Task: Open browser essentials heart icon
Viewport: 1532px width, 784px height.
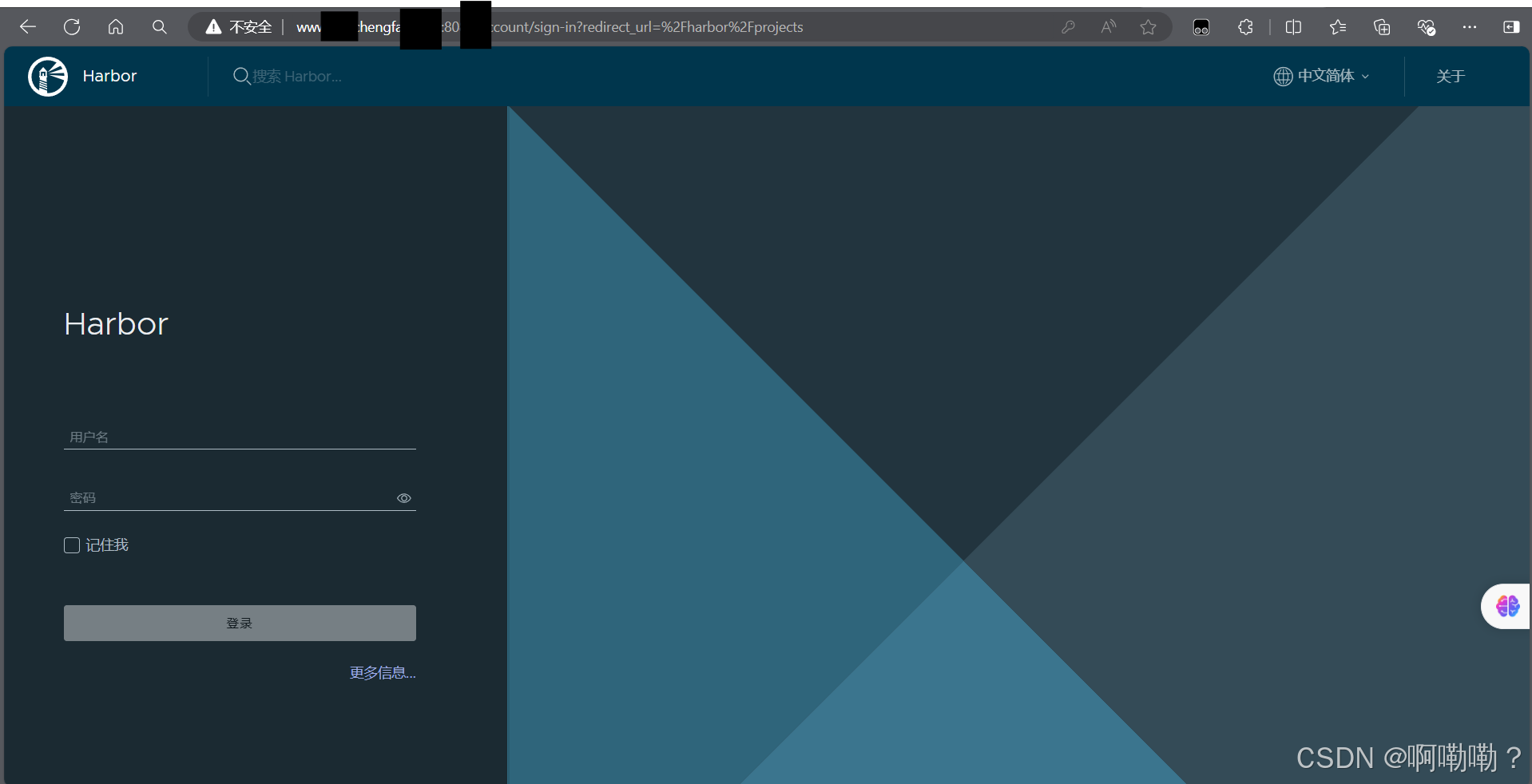Action: (1427, 27)
